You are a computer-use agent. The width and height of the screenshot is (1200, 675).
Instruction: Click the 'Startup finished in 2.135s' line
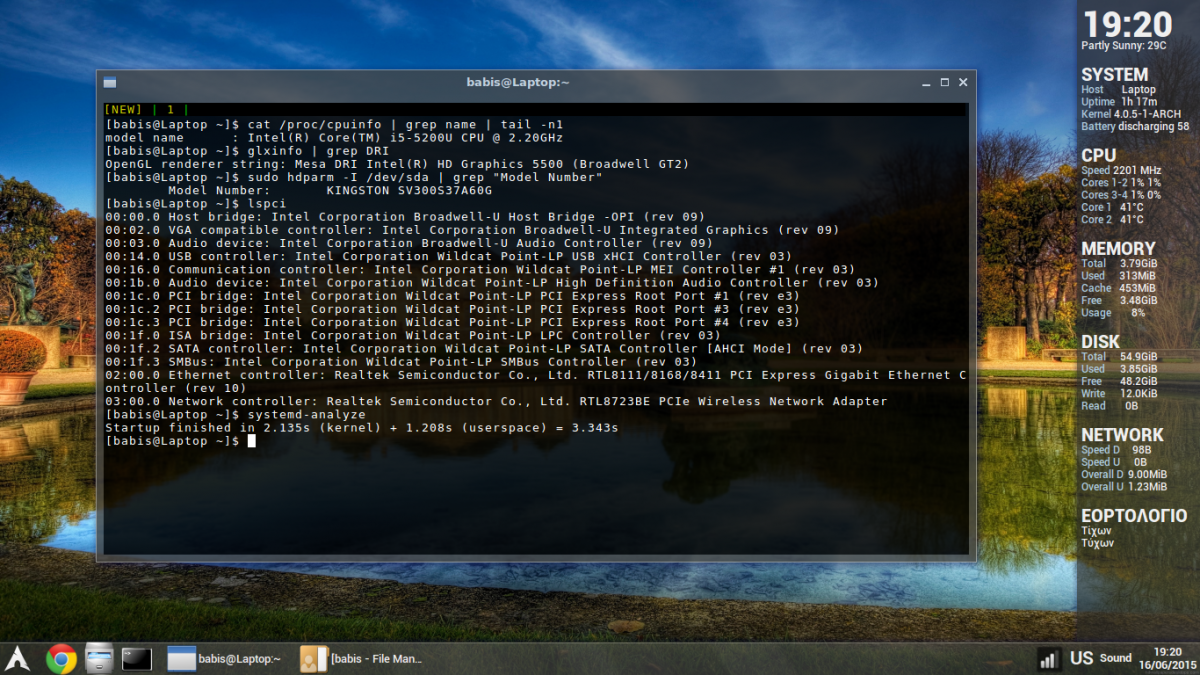362,427
